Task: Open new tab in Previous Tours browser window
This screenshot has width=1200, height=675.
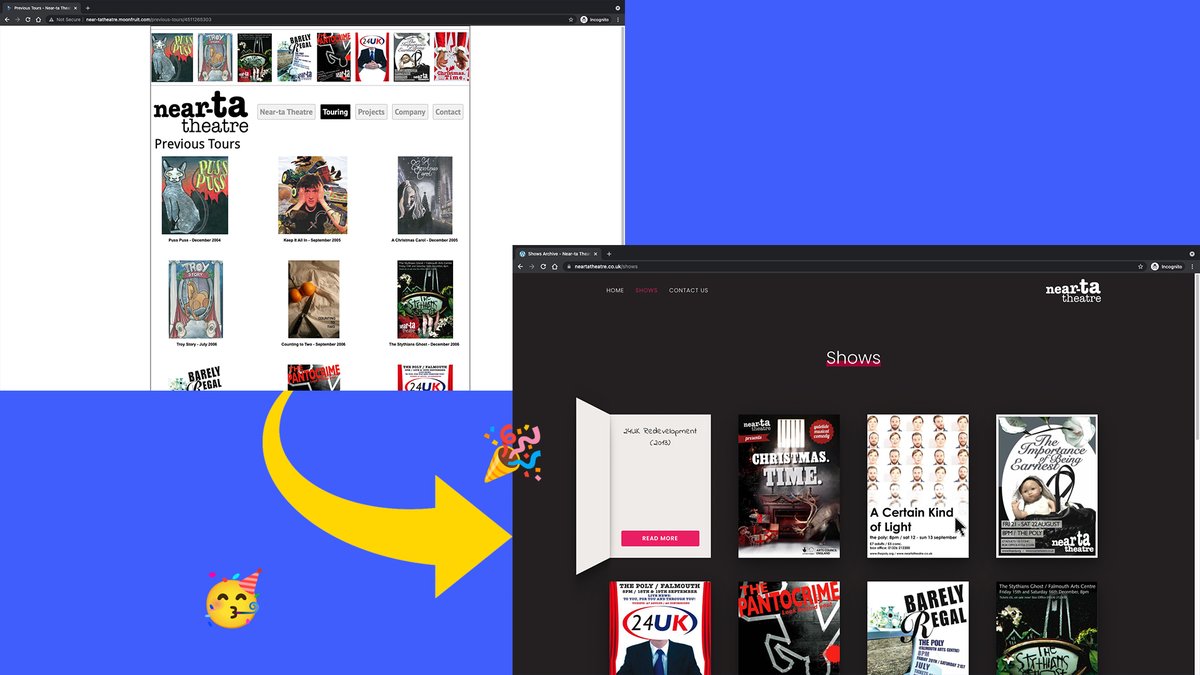Action: (88, 7)
